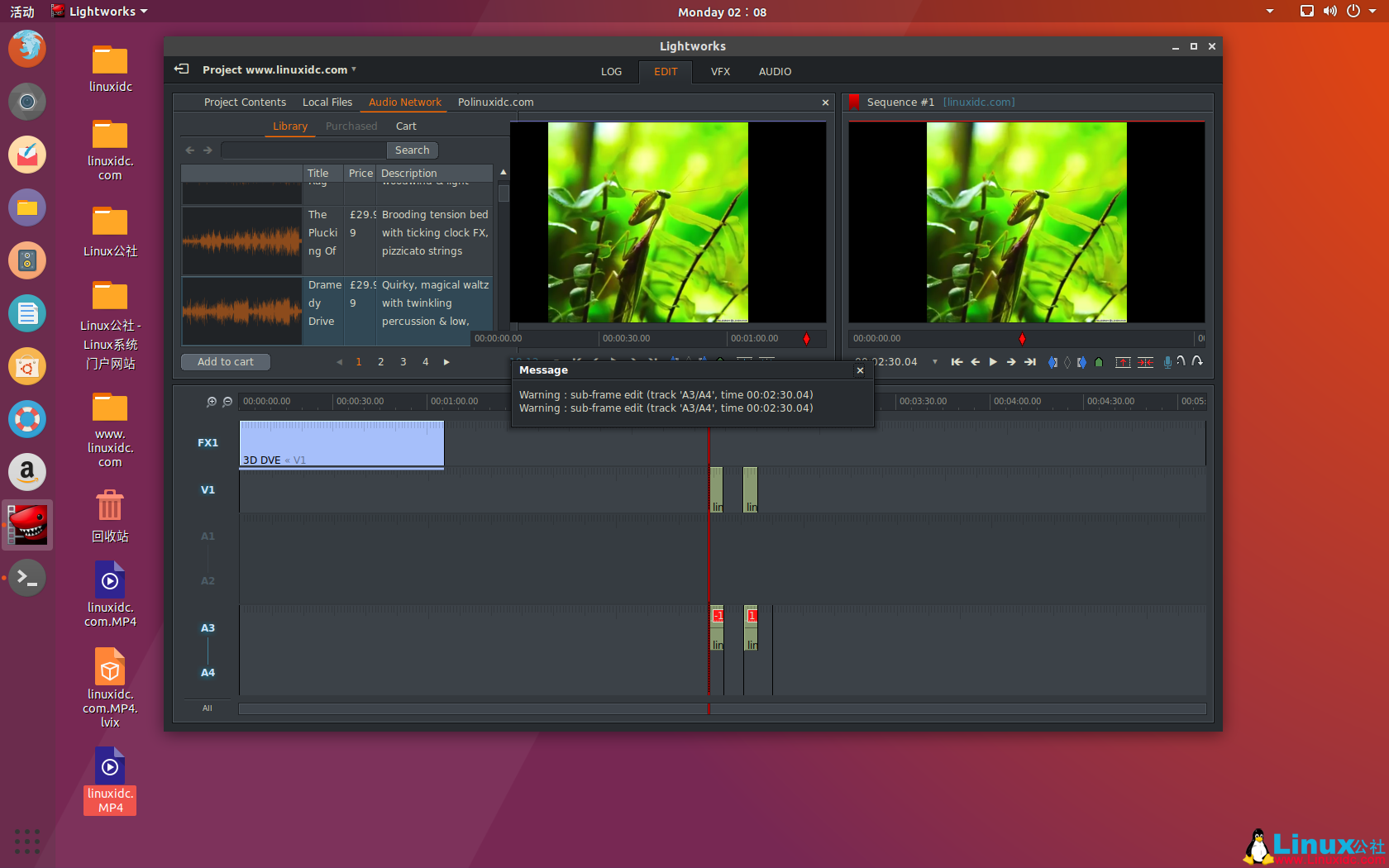Click the red Delete (close gap) icon
The height and width of the screenshot is (868, 1389).
[x=1145, y=362]
